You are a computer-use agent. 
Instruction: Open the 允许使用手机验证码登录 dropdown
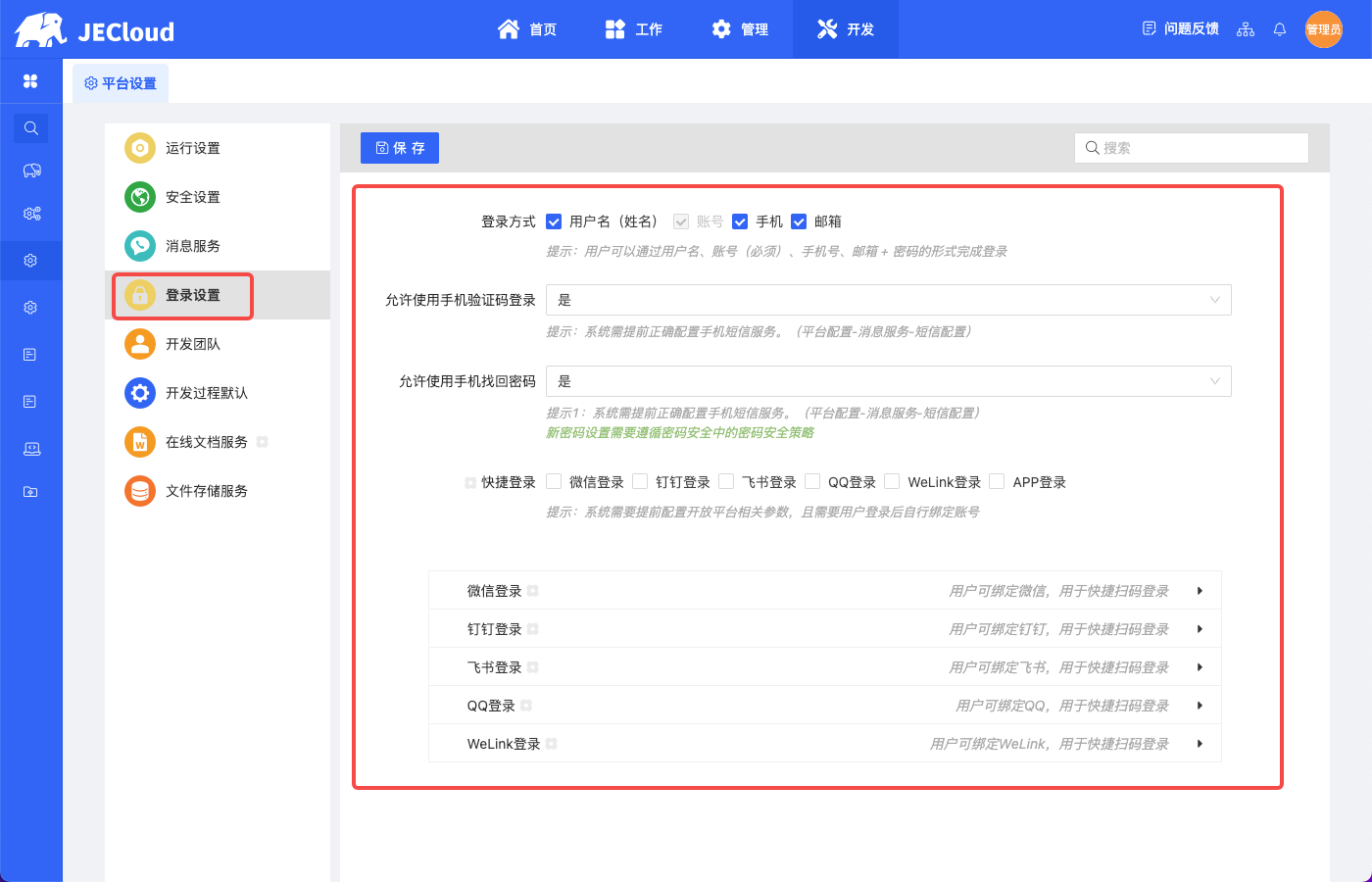pos(888,300)
